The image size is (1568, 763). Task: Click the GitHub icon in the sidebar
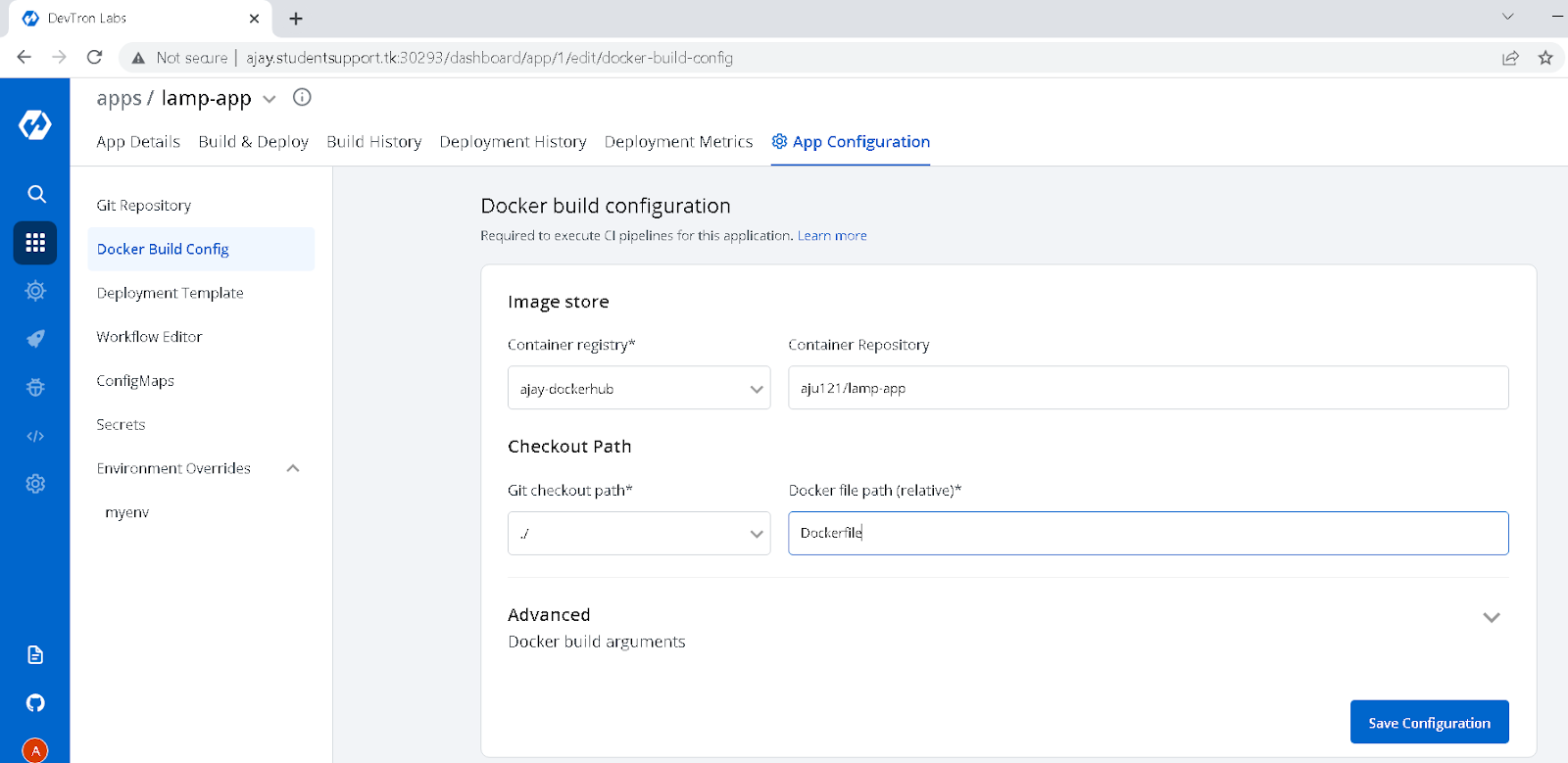coord(35,702)
